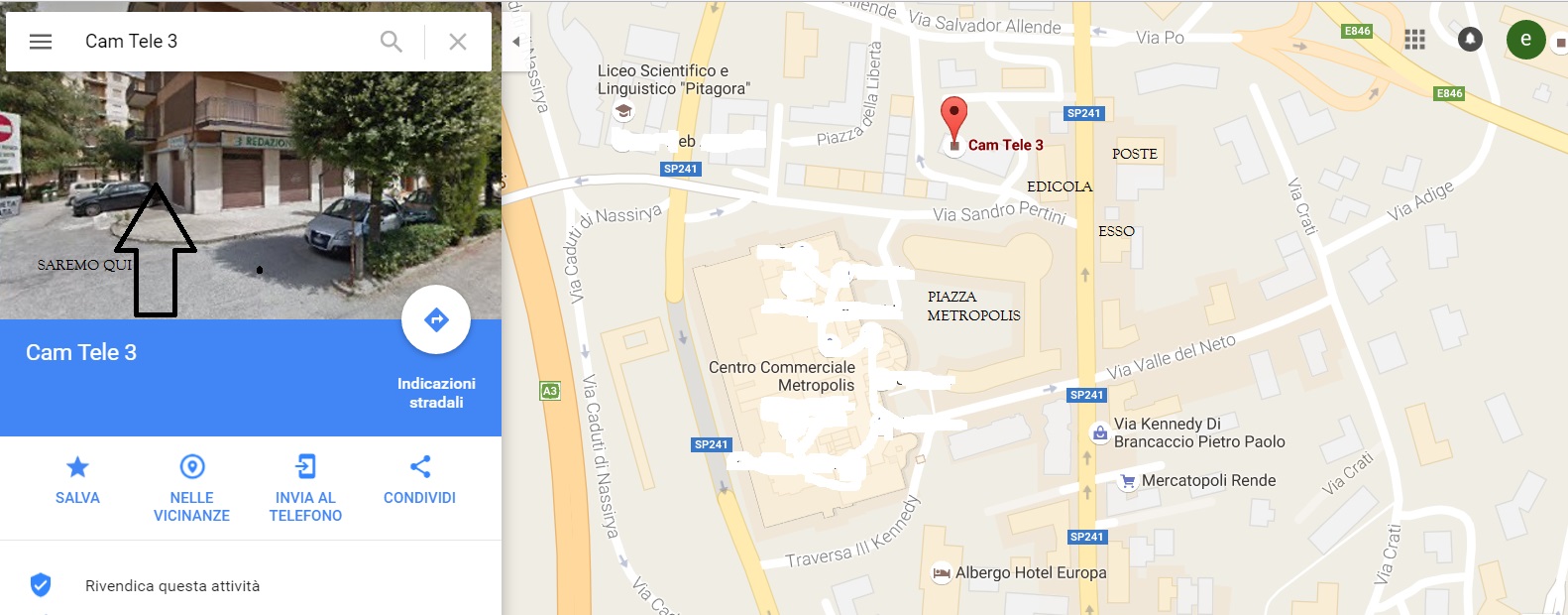Search nearby with Nelle Vicinanze icon
1568x615 pixels.
pos(192,466)
